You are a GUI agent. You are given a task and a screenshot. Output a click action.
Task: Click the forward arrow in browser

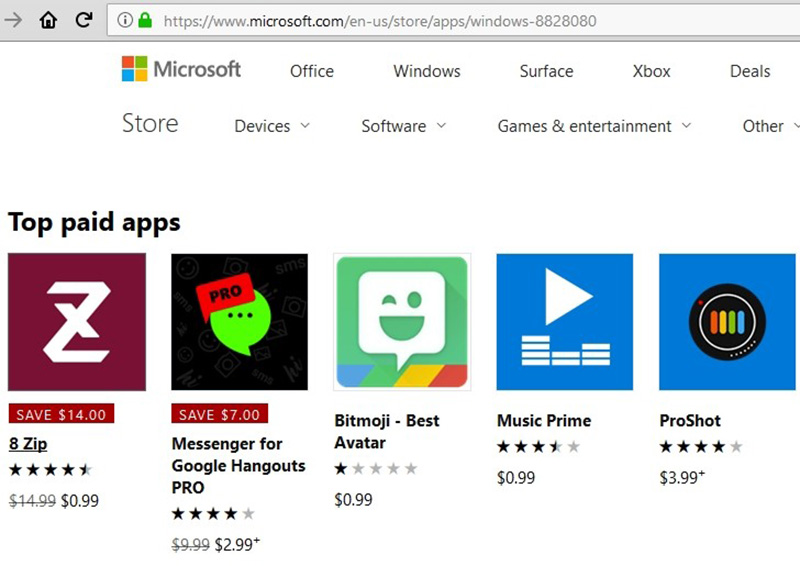[x=13, y=20]
